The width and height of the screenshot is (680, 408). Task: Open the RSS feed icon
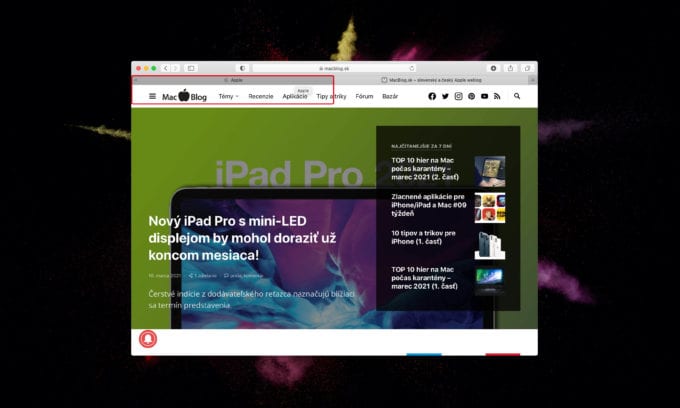point(497,96)
